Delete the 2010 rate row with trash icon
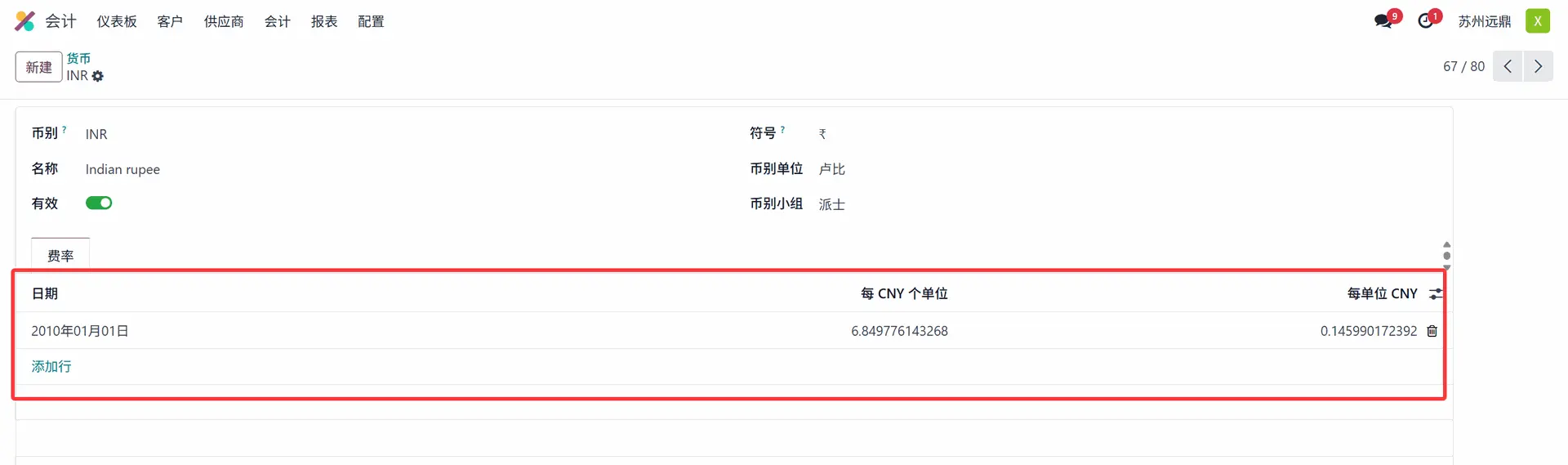The height and width of the screenshot is (465, 1568). [1432, 331]
